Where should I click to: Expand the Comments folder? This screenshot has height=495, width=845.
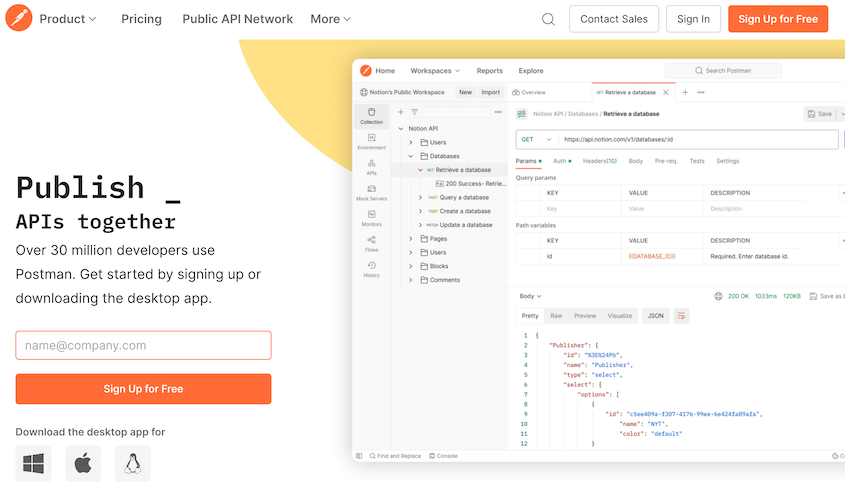(411, 280)
